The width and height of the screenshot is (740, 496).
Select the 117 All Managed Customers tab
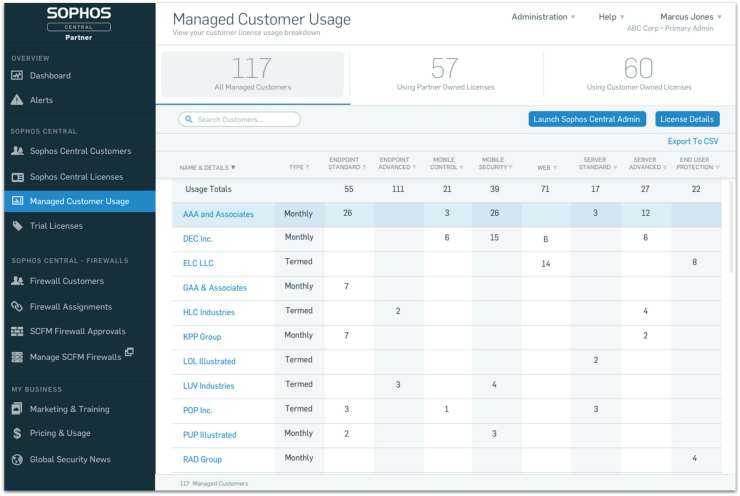(x=252, y=75)
